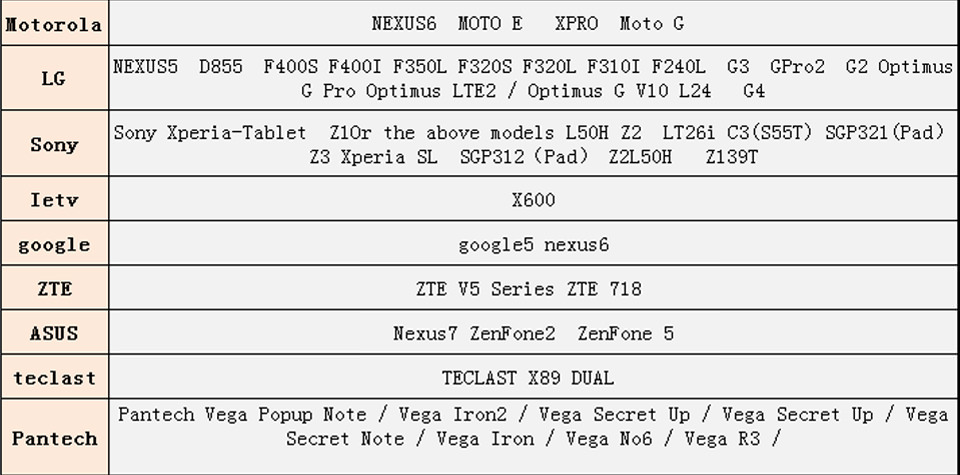Click the Sony brand label
This screenshot has height=475, width=960.
(x=54, y=144)
